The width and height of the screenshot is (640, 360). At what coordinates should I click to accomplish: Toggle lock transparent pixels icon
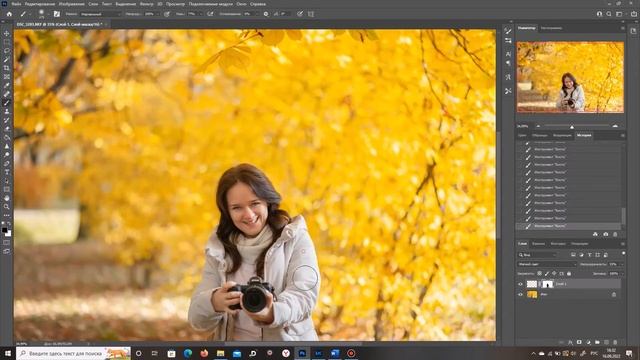540,273
